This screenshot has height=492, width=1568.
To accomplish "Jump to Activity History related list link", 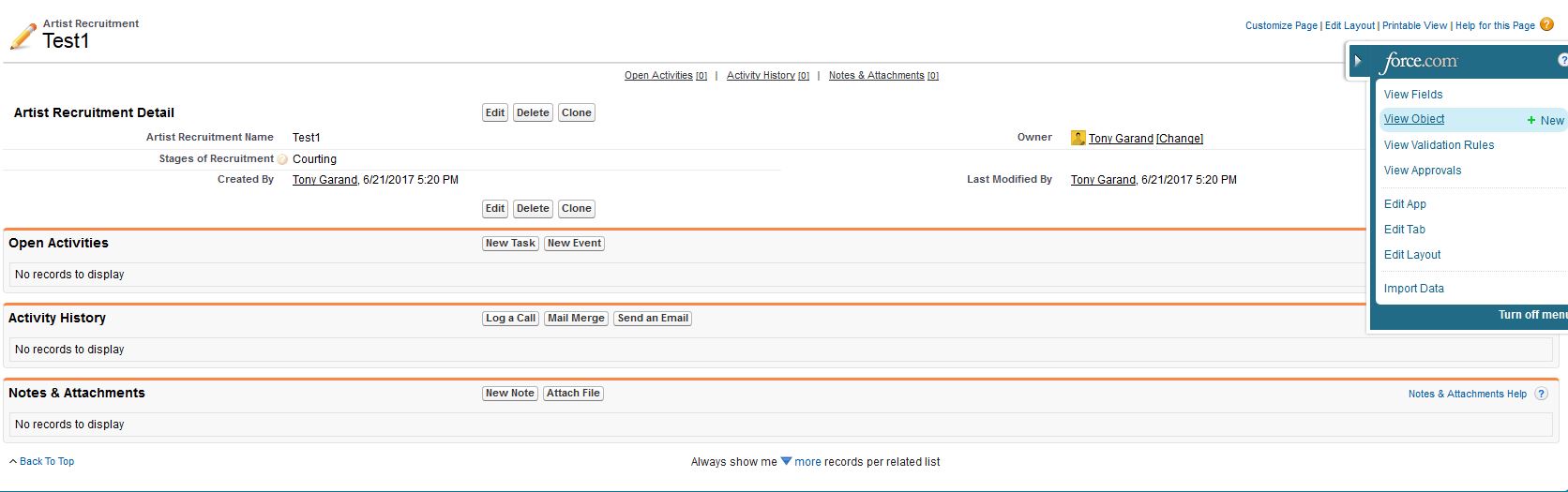I will click(761, 75).
